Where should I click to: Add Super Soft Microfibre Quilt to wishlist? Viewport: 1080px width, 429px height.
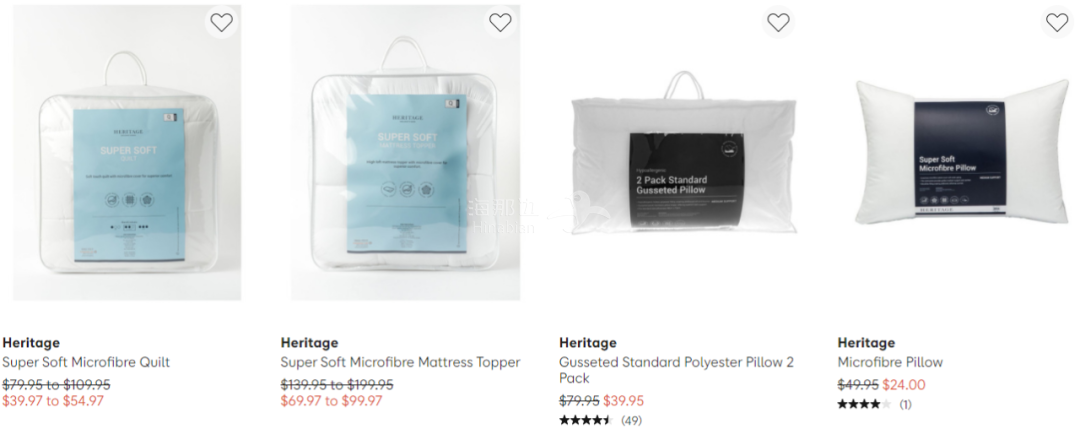pos(221,22)
